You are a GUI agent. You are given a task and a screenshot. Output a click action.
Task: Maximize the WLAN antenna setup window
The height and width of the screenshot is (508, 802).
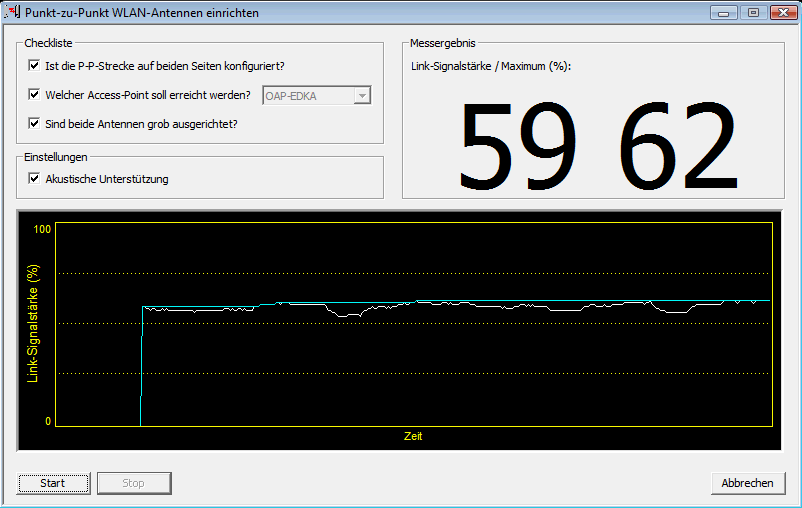(752, 13)
